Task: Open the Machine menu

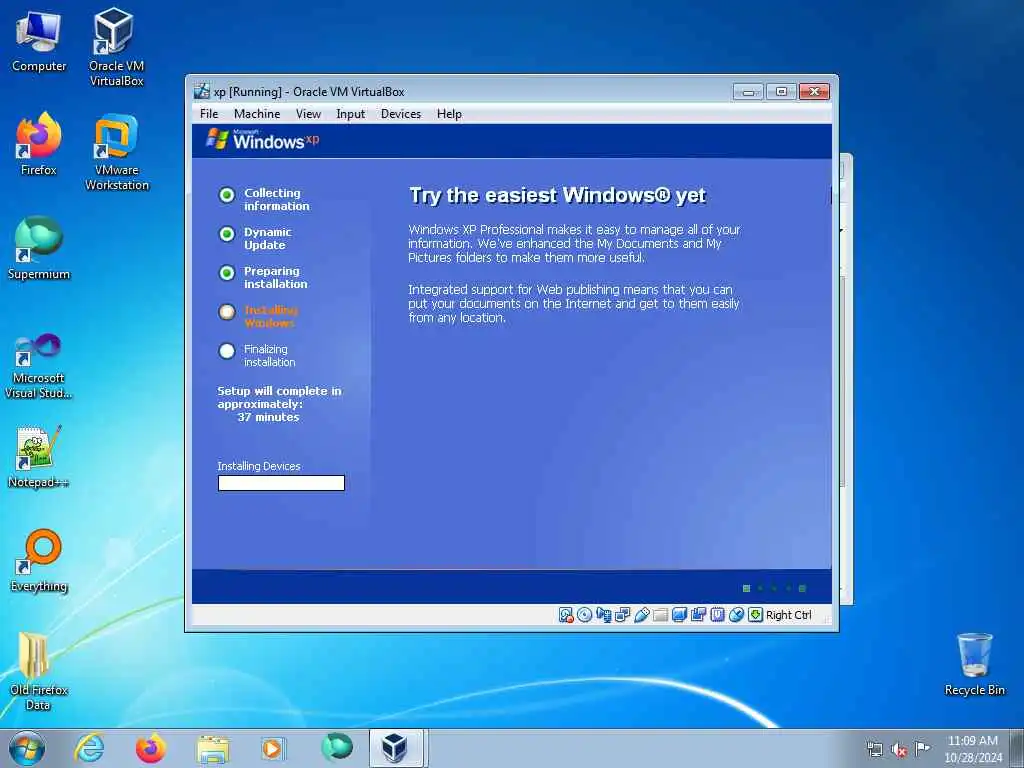Action: 257,114
